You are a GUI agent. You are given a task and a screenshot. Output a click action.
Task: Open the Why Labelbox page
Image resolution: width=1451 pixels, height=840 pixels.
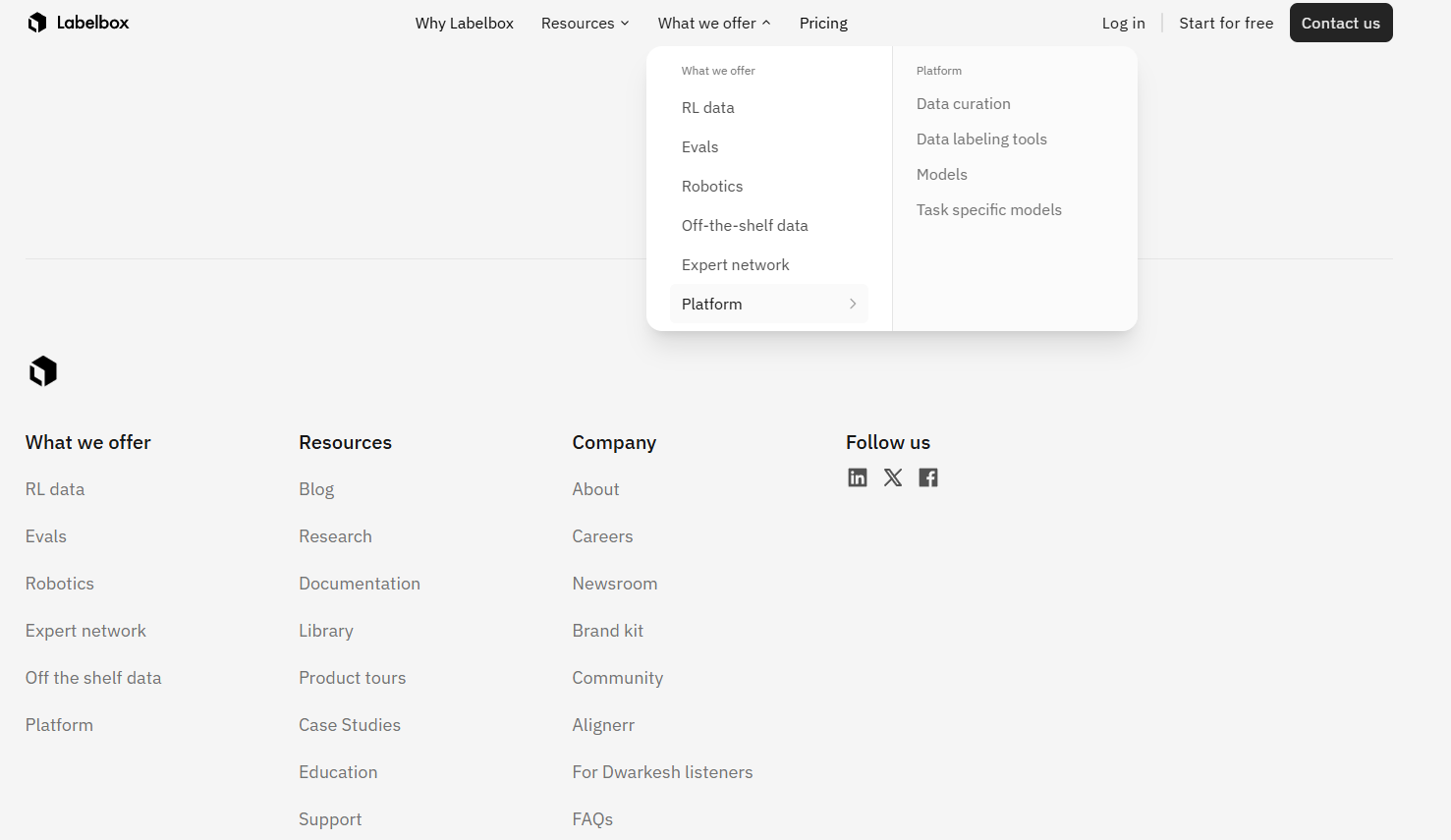[464, 23]
